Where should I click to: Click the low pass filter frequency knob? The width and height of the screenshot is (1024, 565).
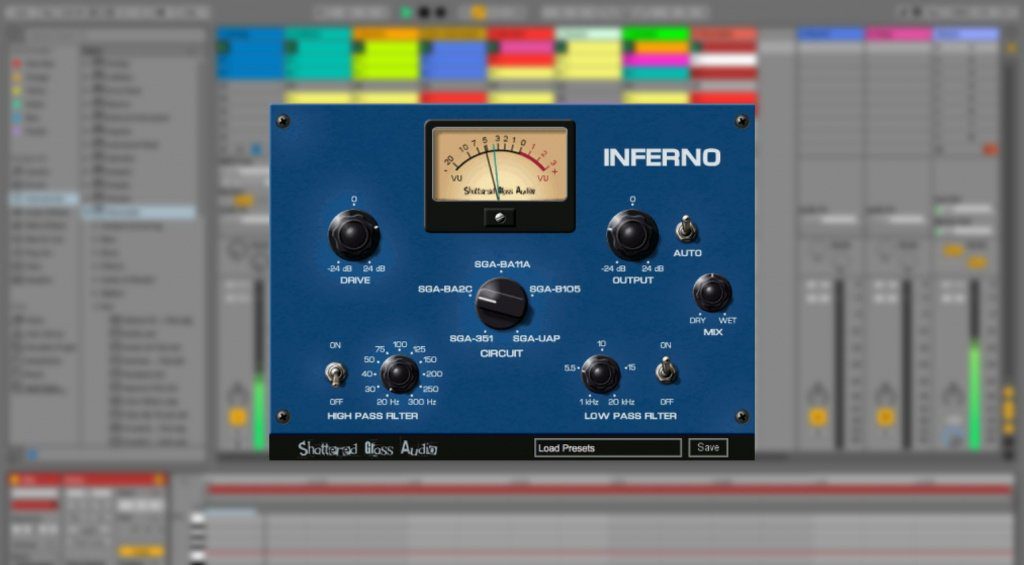click(x=600, y=374)
